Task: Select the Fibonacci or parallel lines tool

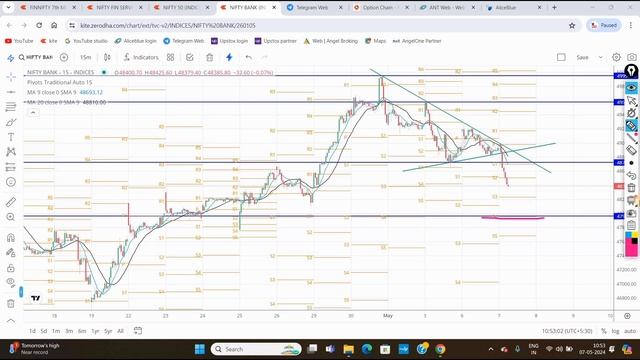Action: tap(11, 107)
